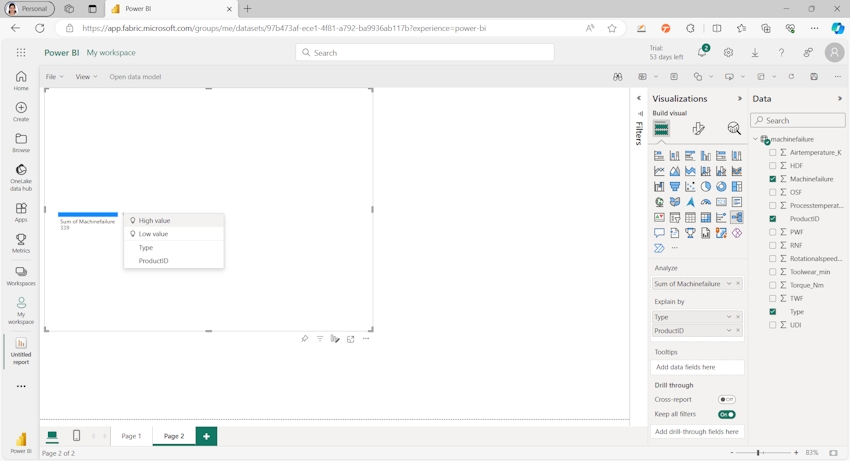Viewport: 850px width, 461px height.
Task: Open OneLake data hub in sidebar
Action: pyautogui.click(x=21, y=177)
